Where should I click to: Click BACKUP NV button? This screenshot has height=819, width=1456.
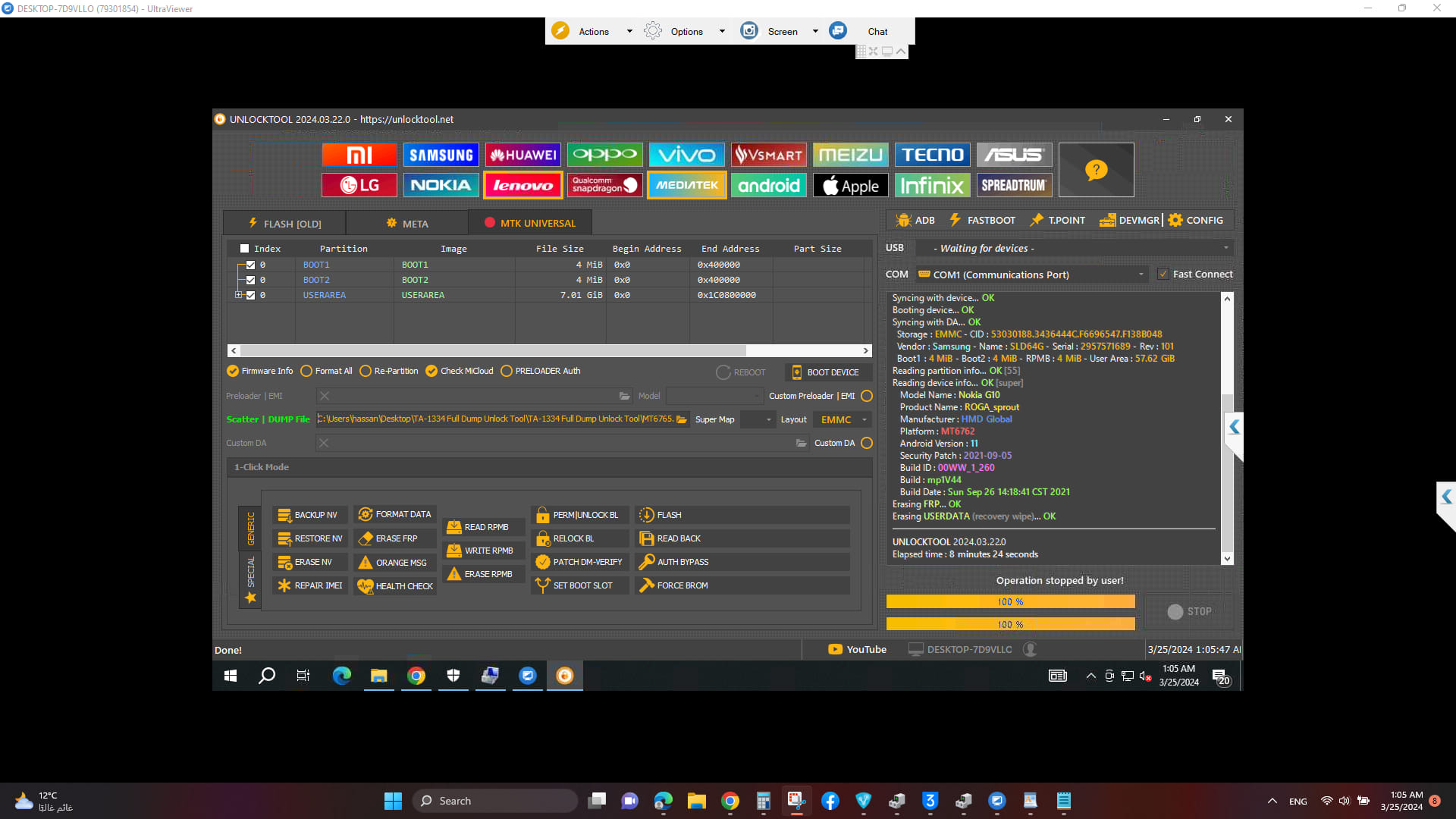(x=309, y=515)
